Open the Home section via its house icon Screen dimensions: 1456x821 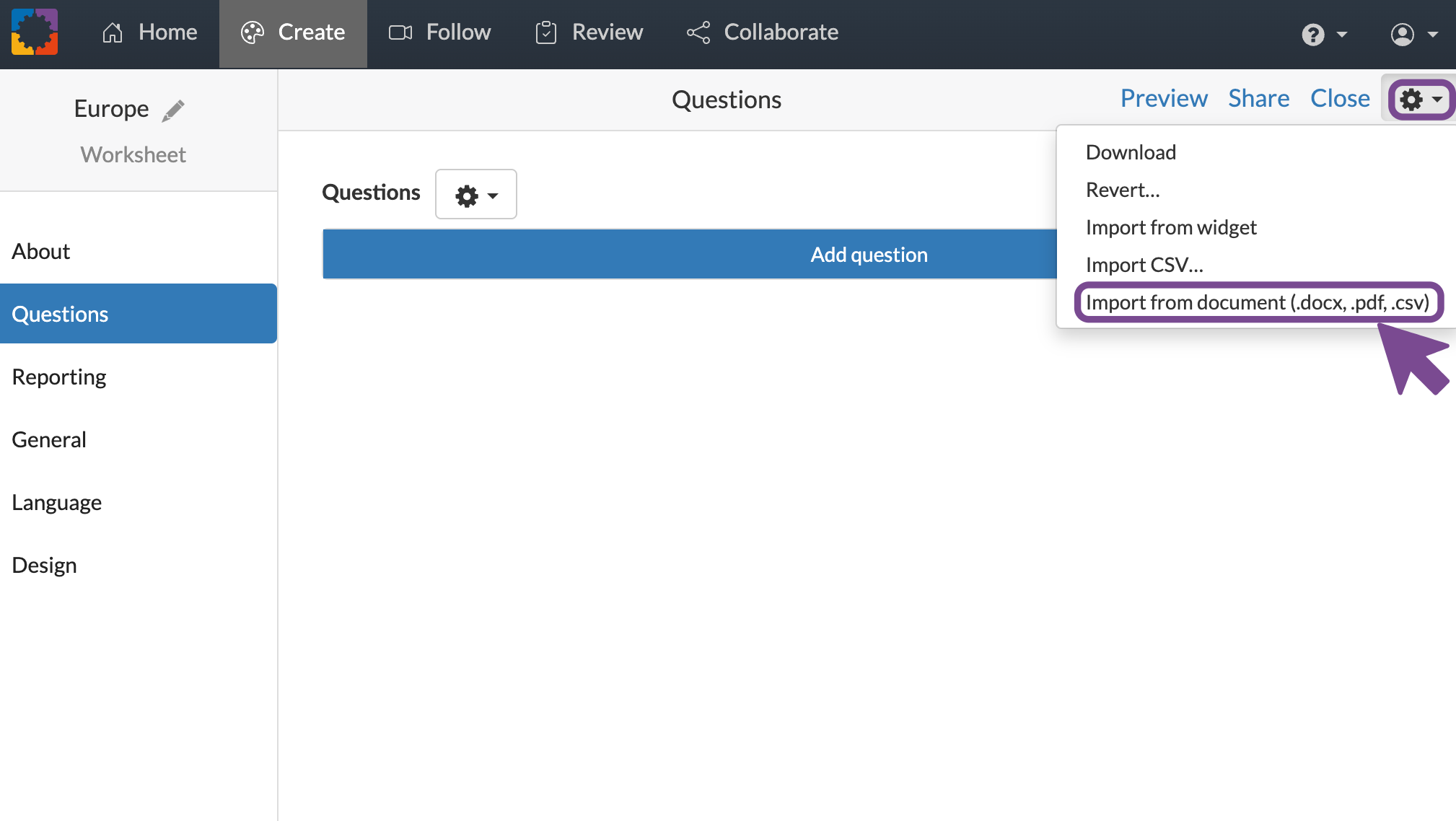[x=112, y=32]
